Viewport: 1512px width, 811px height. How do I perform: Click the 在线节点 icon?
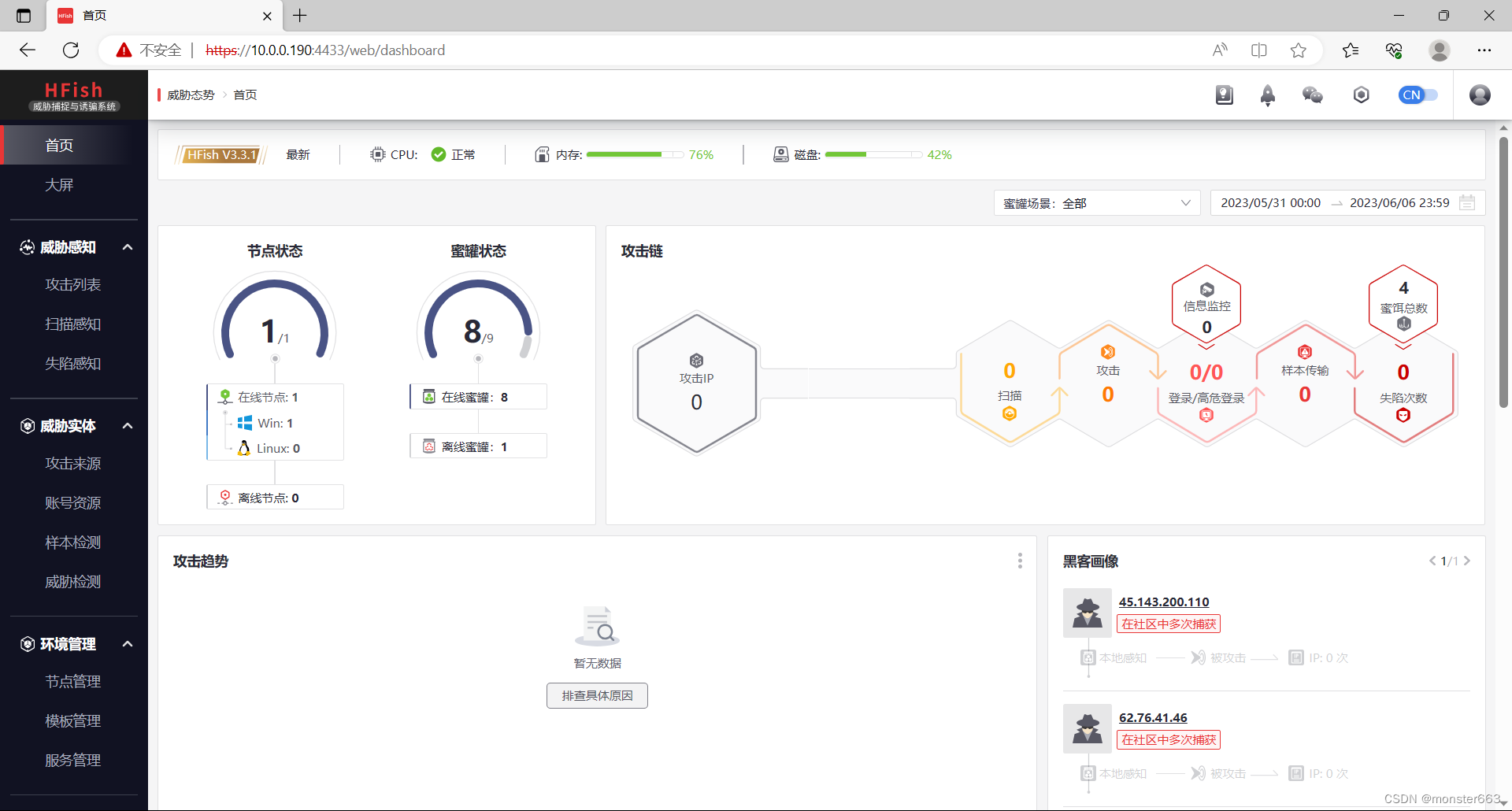click(225, 397)
